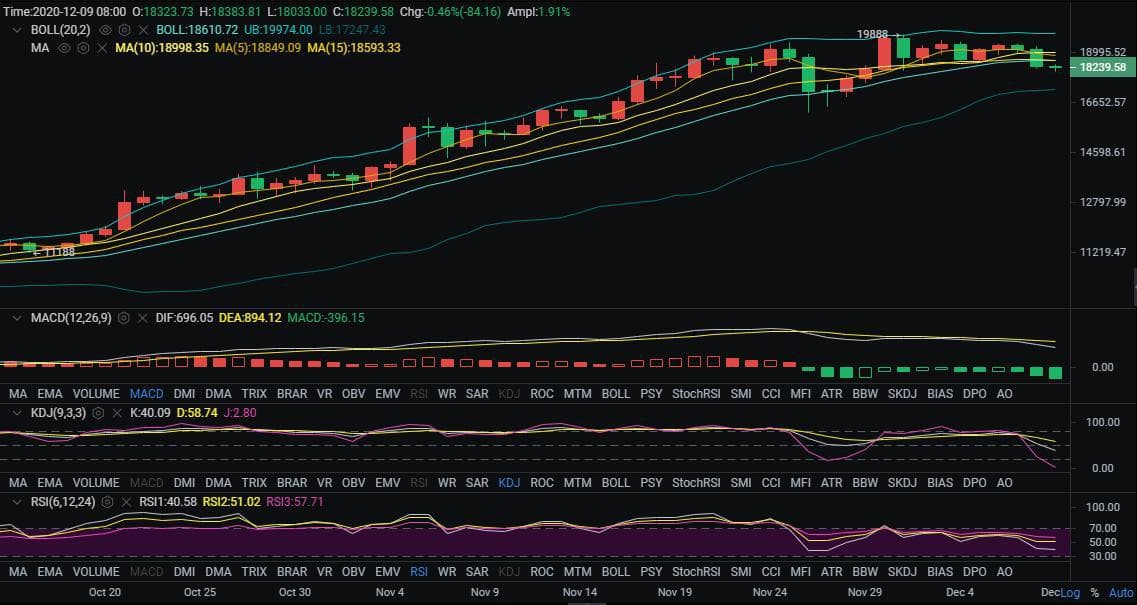The image size is (1137, 605).
Task: Collapse the KDJ panel chevron
Action: [x=17, y=412]
